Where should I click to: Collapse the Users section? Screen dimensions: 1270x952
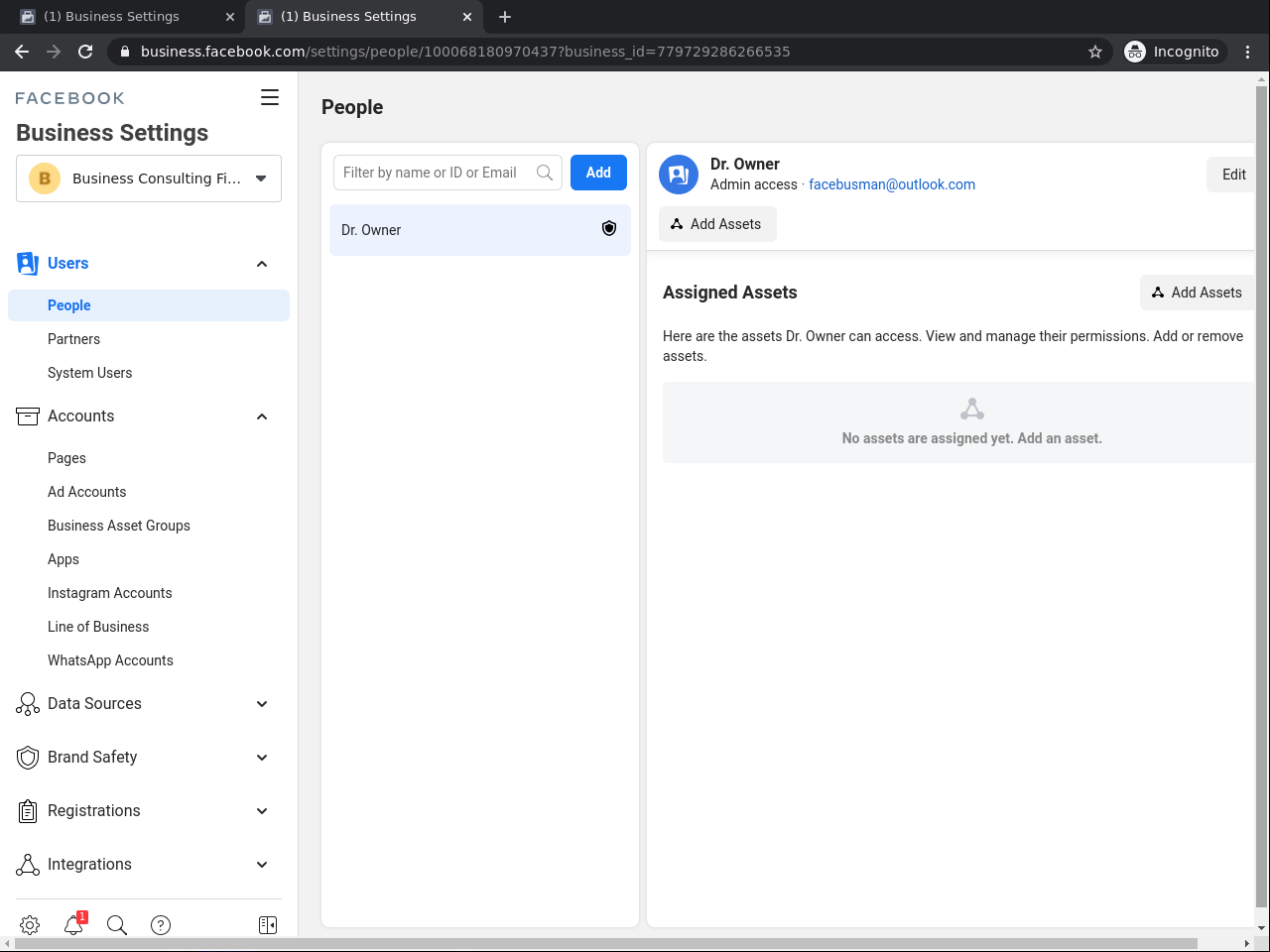point(262,264)
